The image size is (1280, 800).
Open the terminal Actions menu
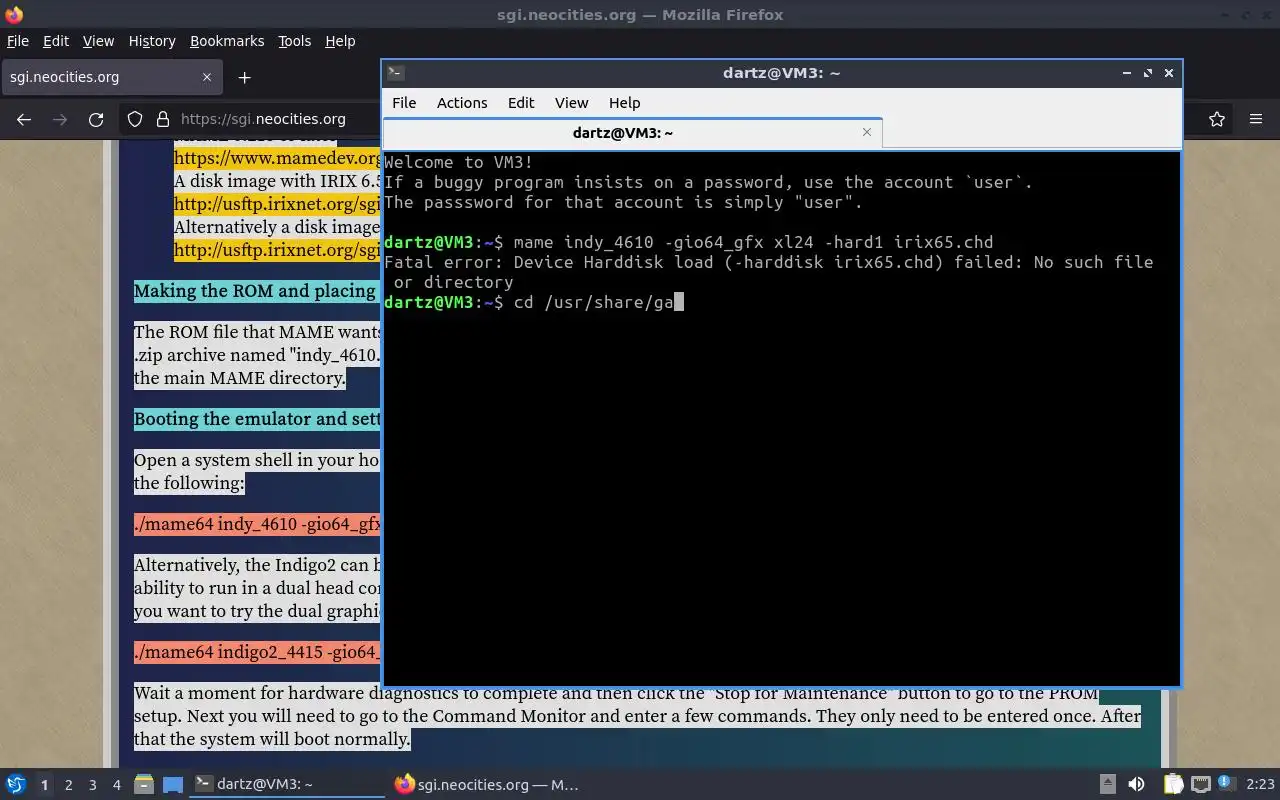[x=462, y=103]
